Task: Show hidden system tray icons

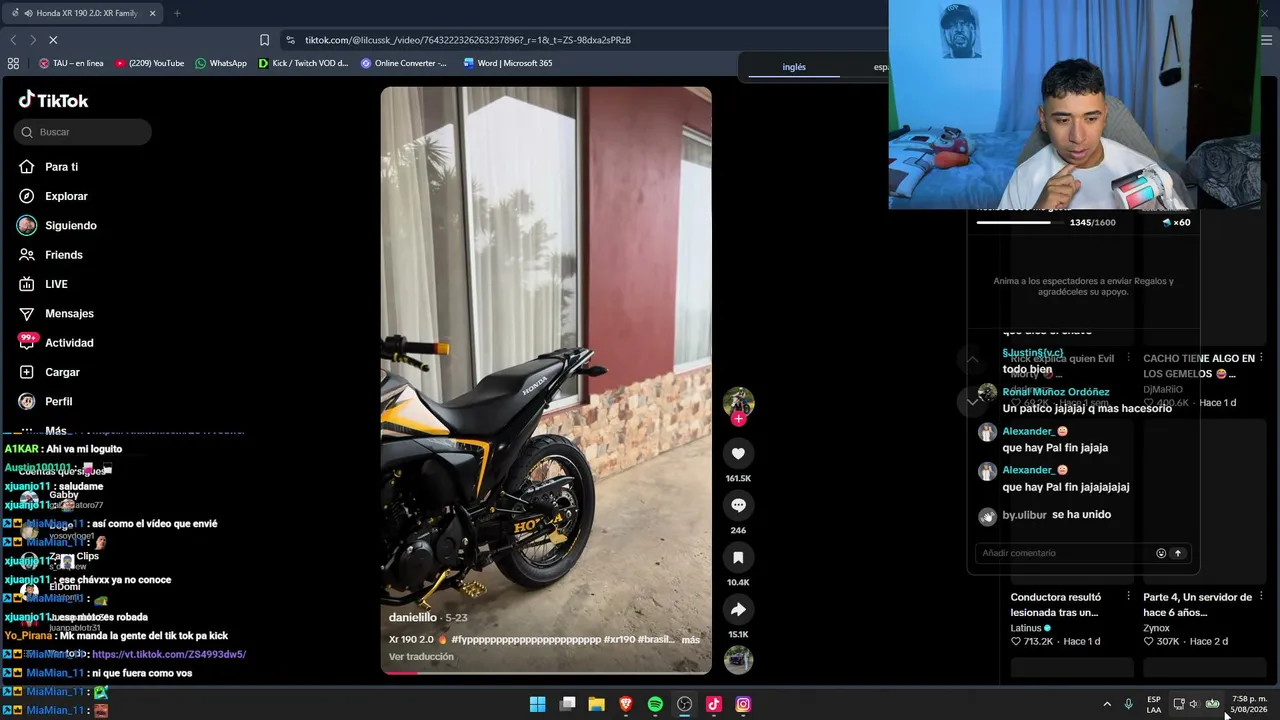Action: pyautogui.click(x=1107, y=704)
